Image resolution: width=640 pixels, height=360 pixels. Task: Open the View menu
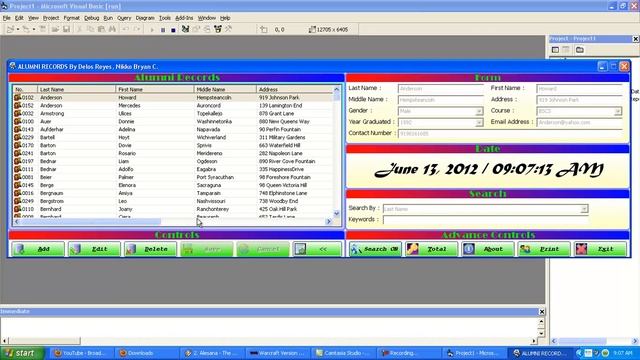pos(33,18)
